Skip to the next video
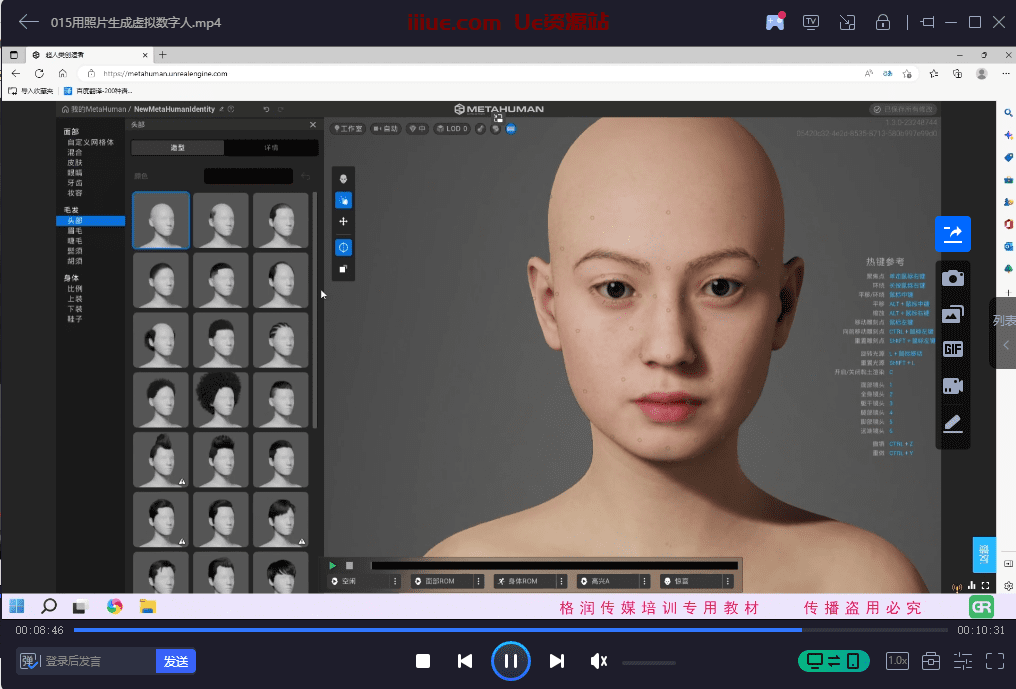Image resolution: width=1016 pixels, height=689 pixels. tap(557, 661)
